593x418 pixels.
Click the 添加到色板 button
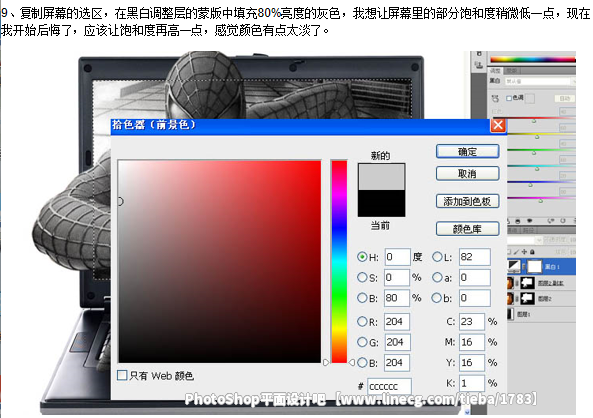(467, 201)
